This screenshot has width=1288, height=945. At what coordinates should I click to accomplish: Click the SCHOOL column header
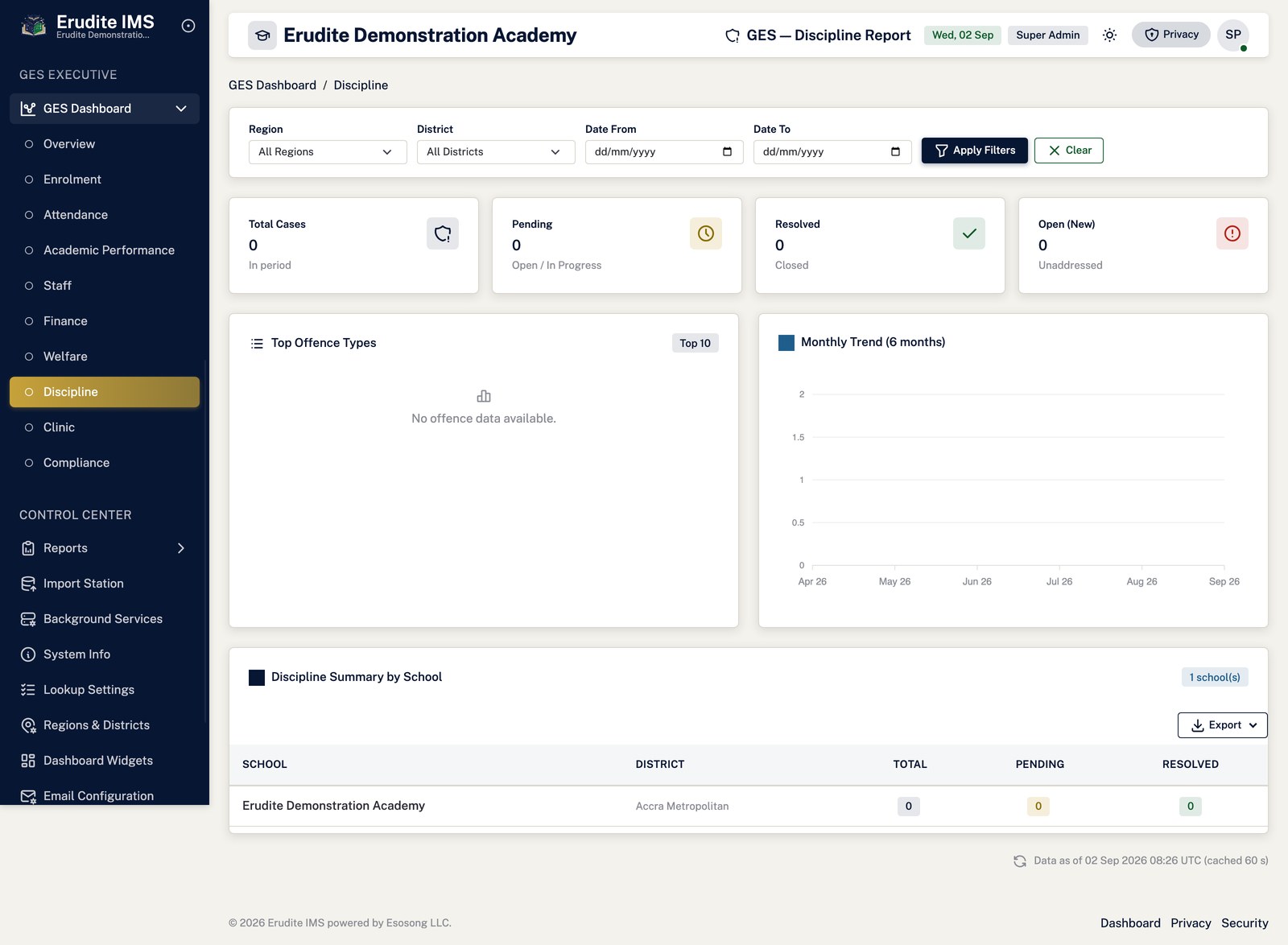[x=265, y=765]
